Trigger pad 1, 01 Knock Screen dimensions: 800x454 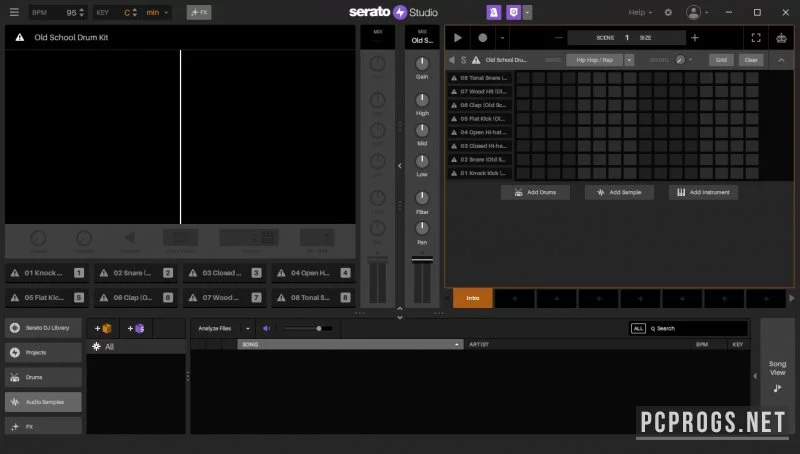click(x=47, y=273)
